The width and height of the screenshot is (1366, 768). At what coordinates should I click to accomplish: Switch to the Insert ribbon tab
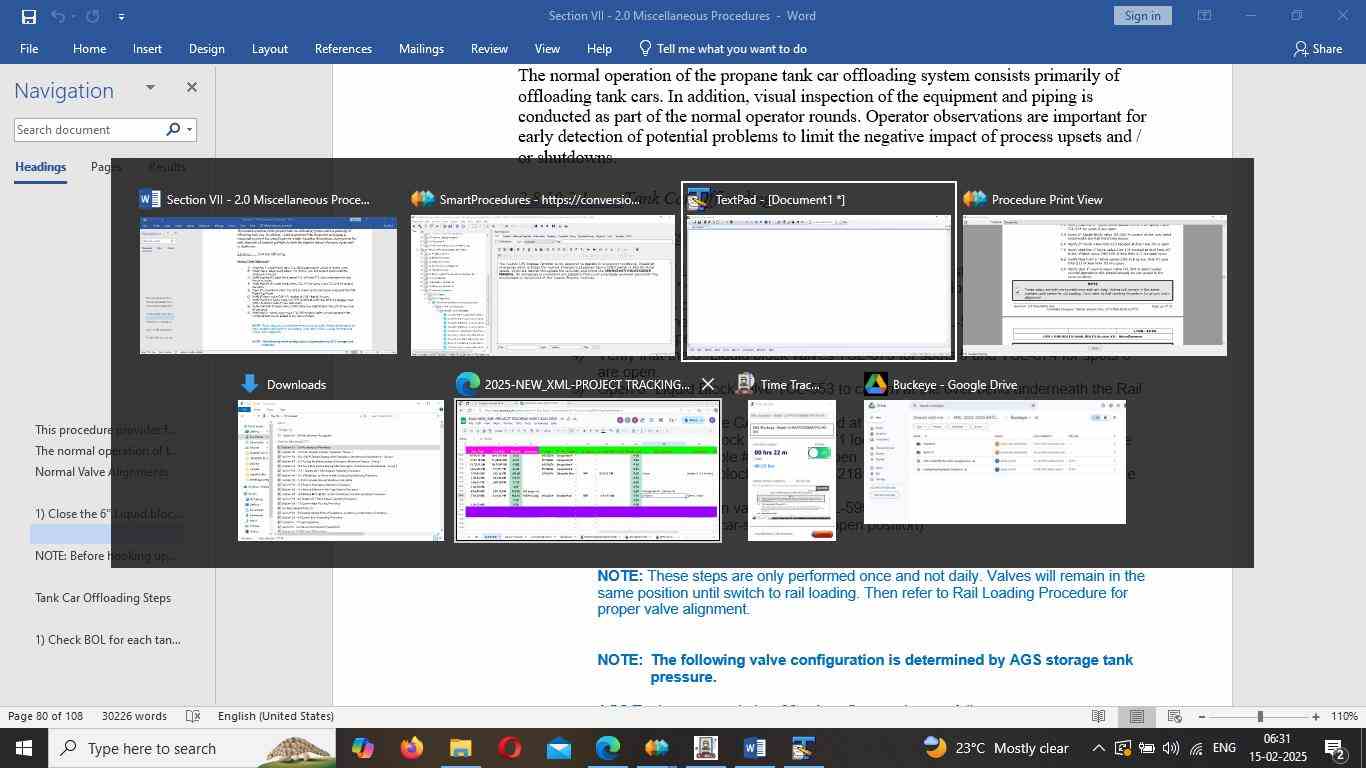(147, 48)
